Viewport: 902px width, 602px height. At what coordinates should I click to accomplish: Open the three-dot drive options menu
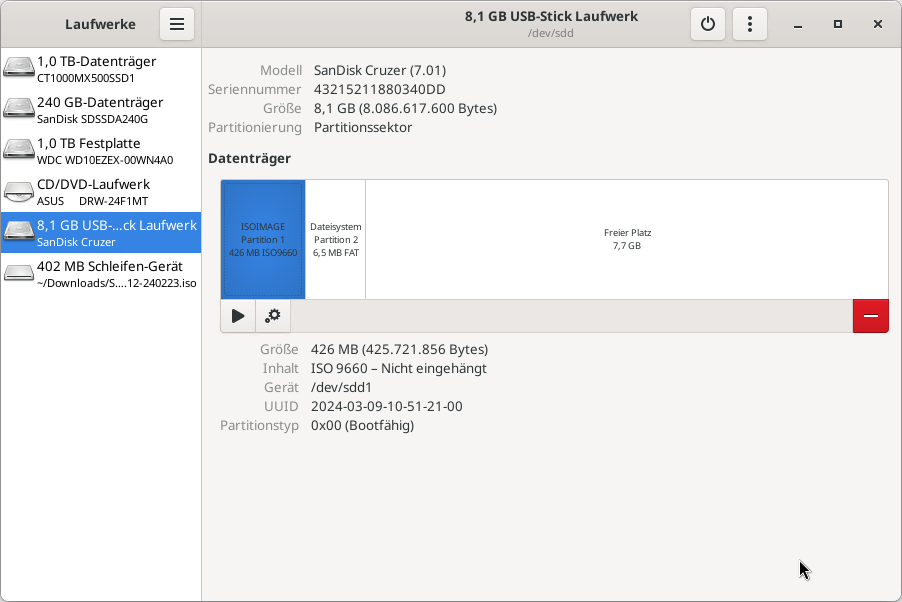click(750, 24)
